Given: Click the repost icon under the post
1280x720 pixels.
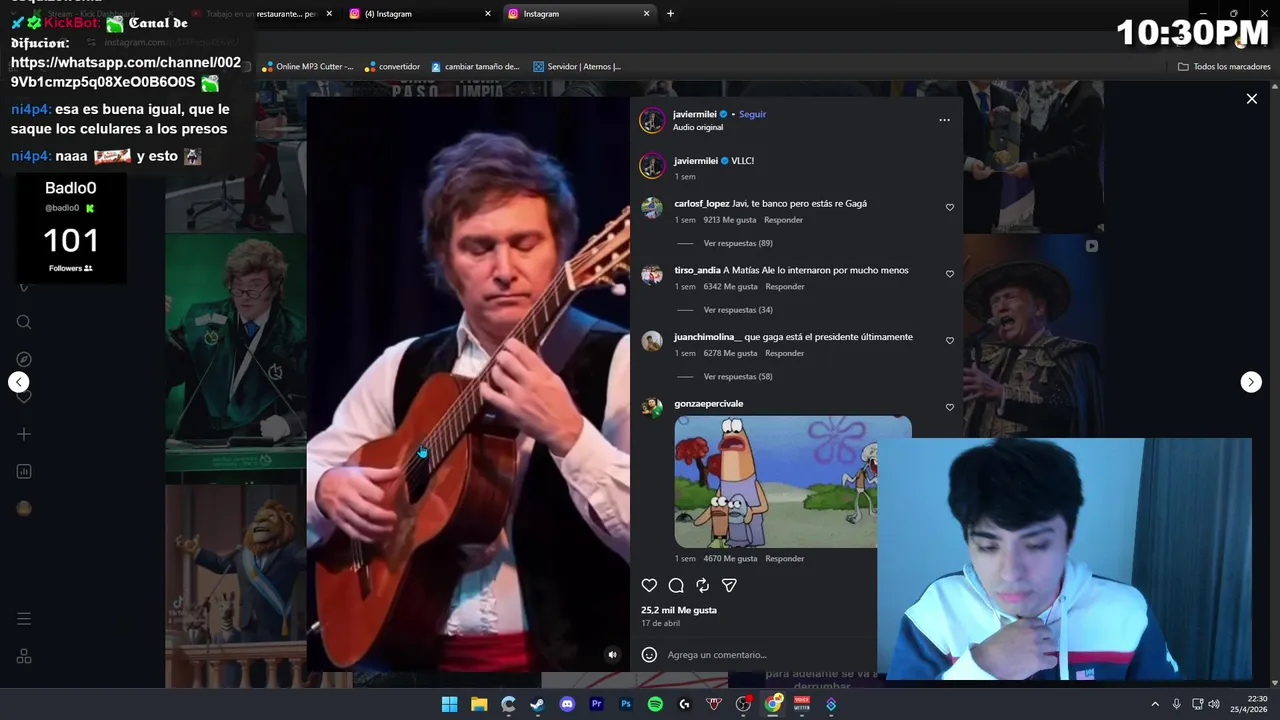Looking at the screenshot, I should click(702, 586).
